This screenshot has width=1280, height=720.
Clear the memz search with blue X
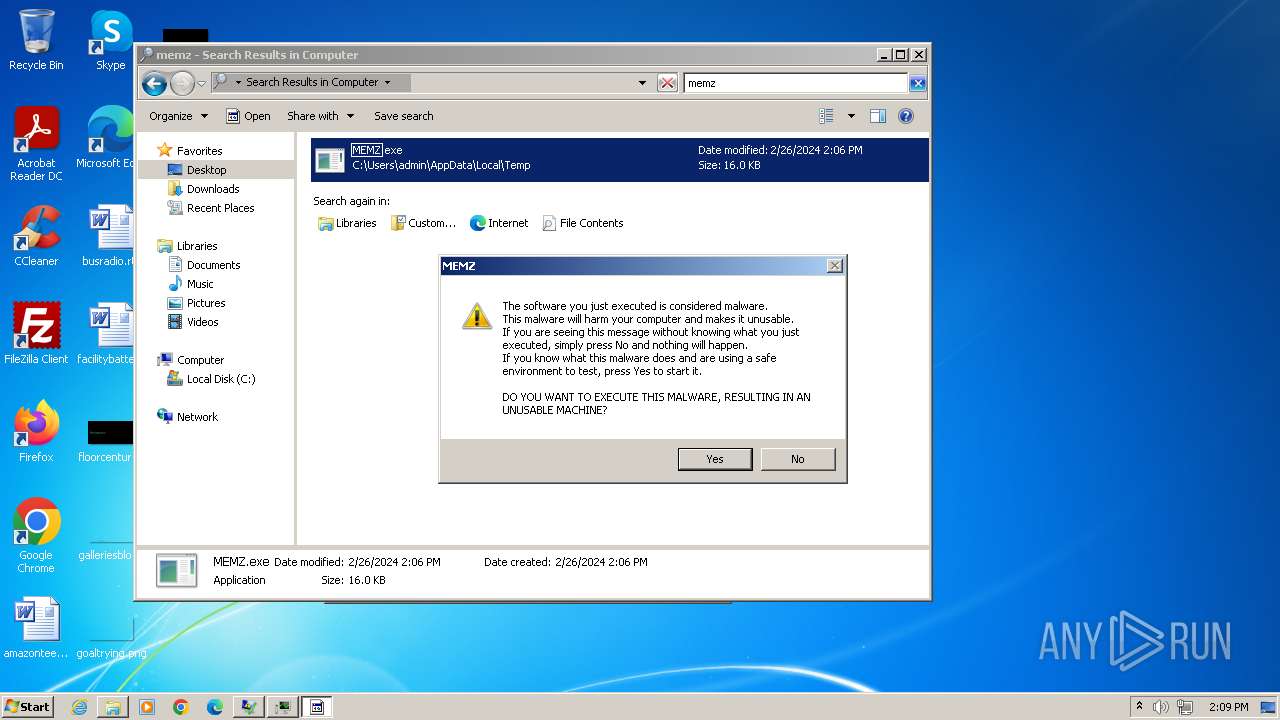coord(917,83)
